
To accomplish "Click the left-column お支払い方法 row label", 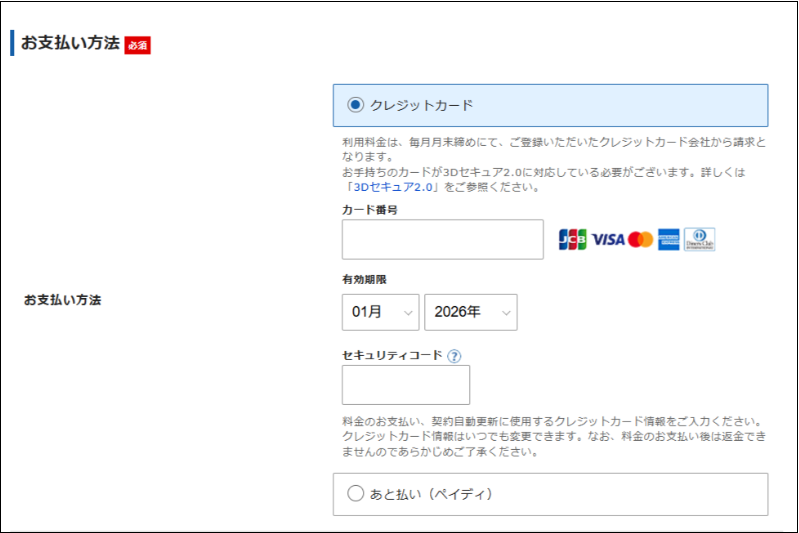I will coord(63,300).
